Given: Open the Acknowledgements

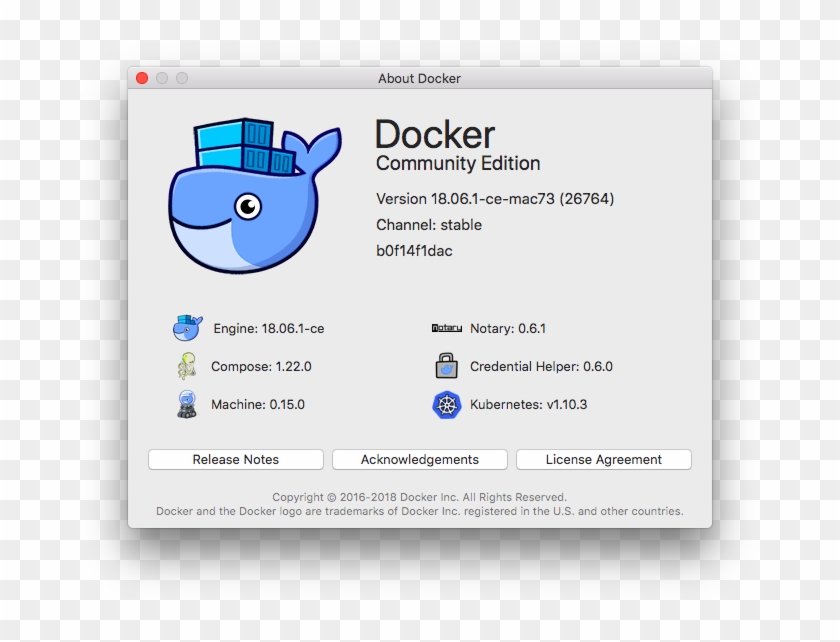Looking at the screenshot, I should 419,459.
